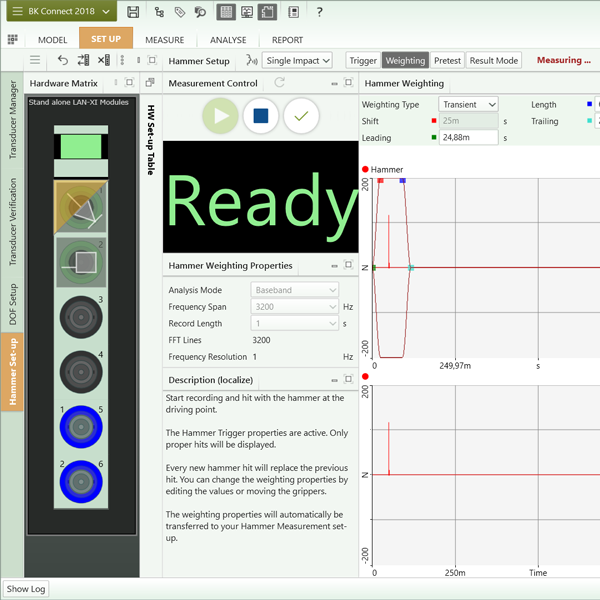The height and width of the screenshot is (600, 600).
Task: Stop the measurement with the square button
Action: pos(261,116)
